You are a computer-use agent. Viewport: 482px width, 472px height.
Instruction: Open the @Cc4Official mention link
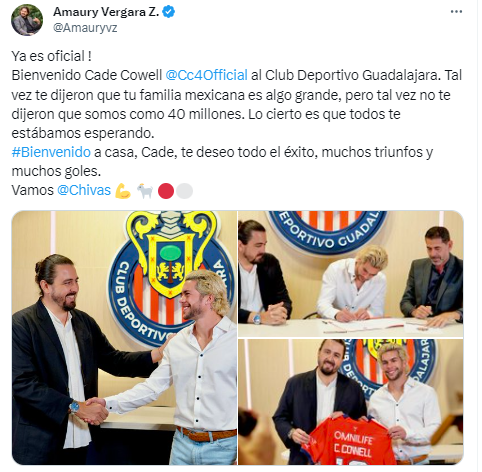click(206, 75)
